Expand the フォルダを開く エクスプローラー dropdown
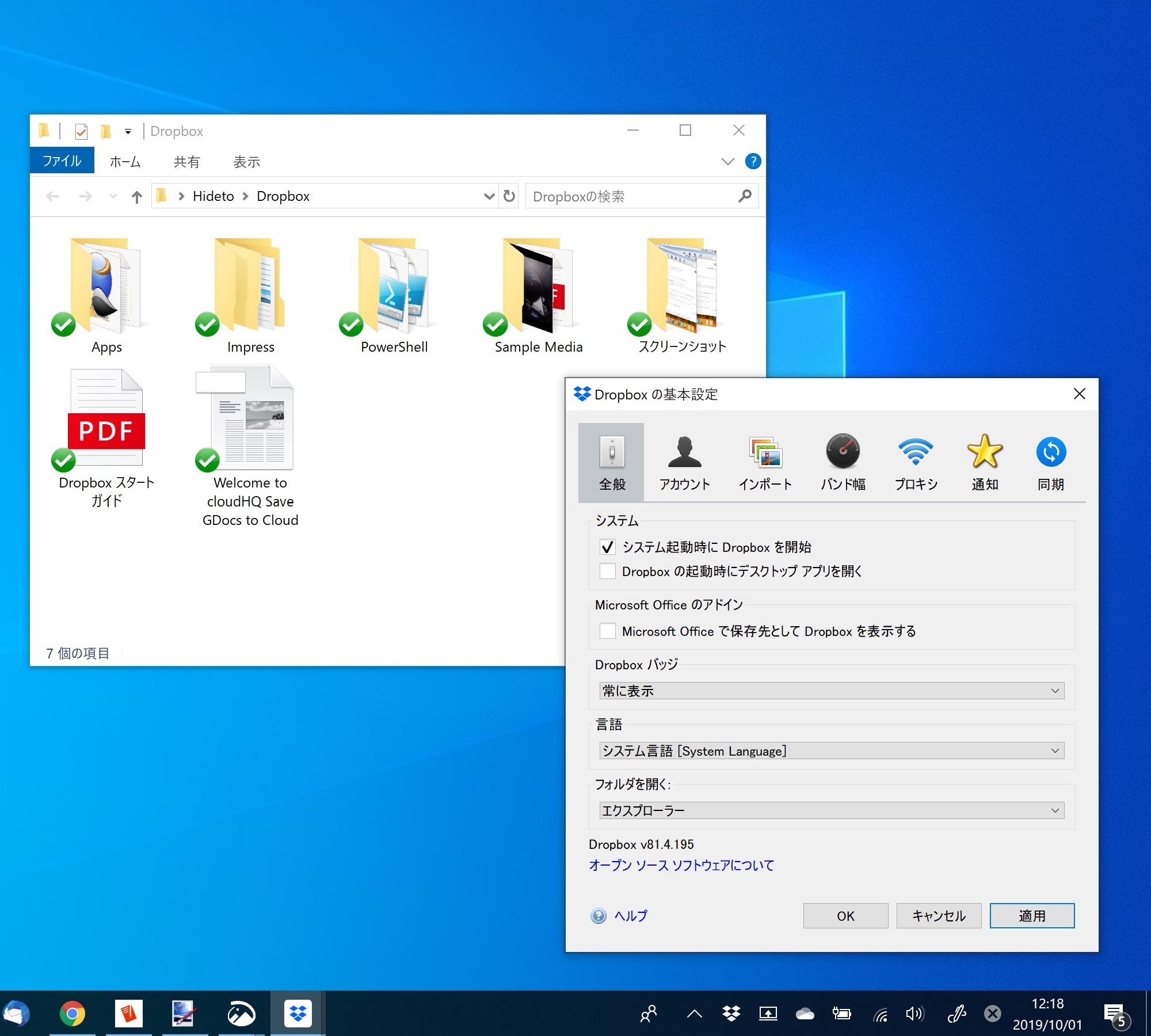This screenshot has width=1151, height=1036. point(832,810)
